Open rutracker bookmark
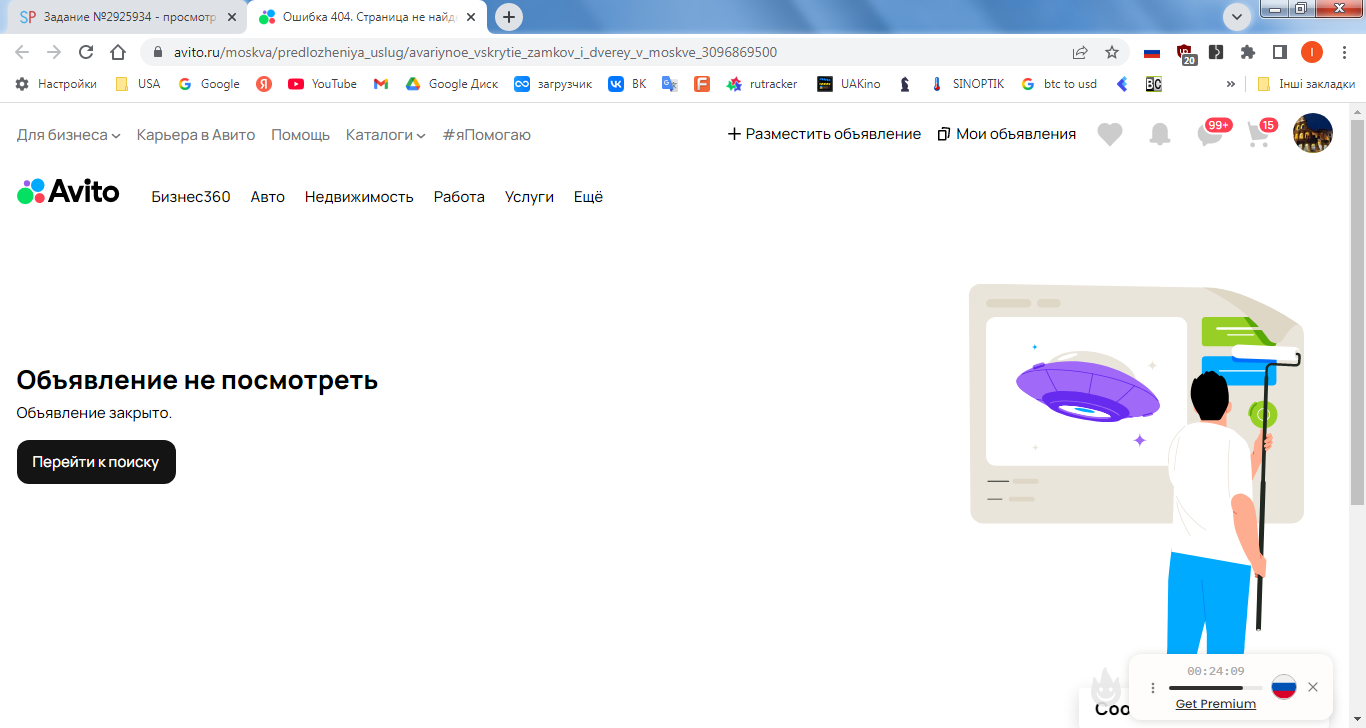Screen dimensions: 1366x728 [762, 84]
